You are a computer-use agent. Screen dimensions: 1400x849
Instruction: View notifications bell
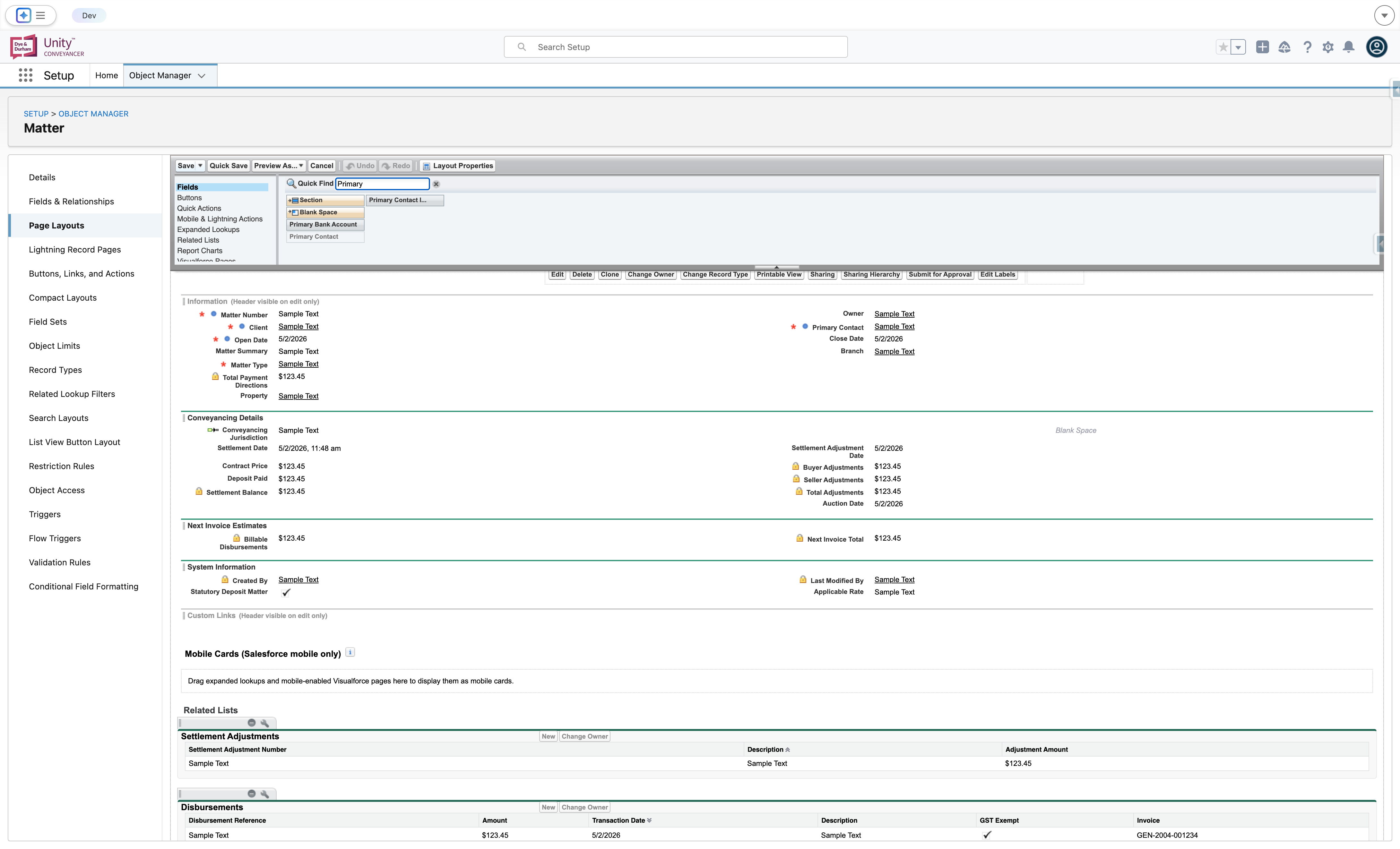pos(1348,47)
